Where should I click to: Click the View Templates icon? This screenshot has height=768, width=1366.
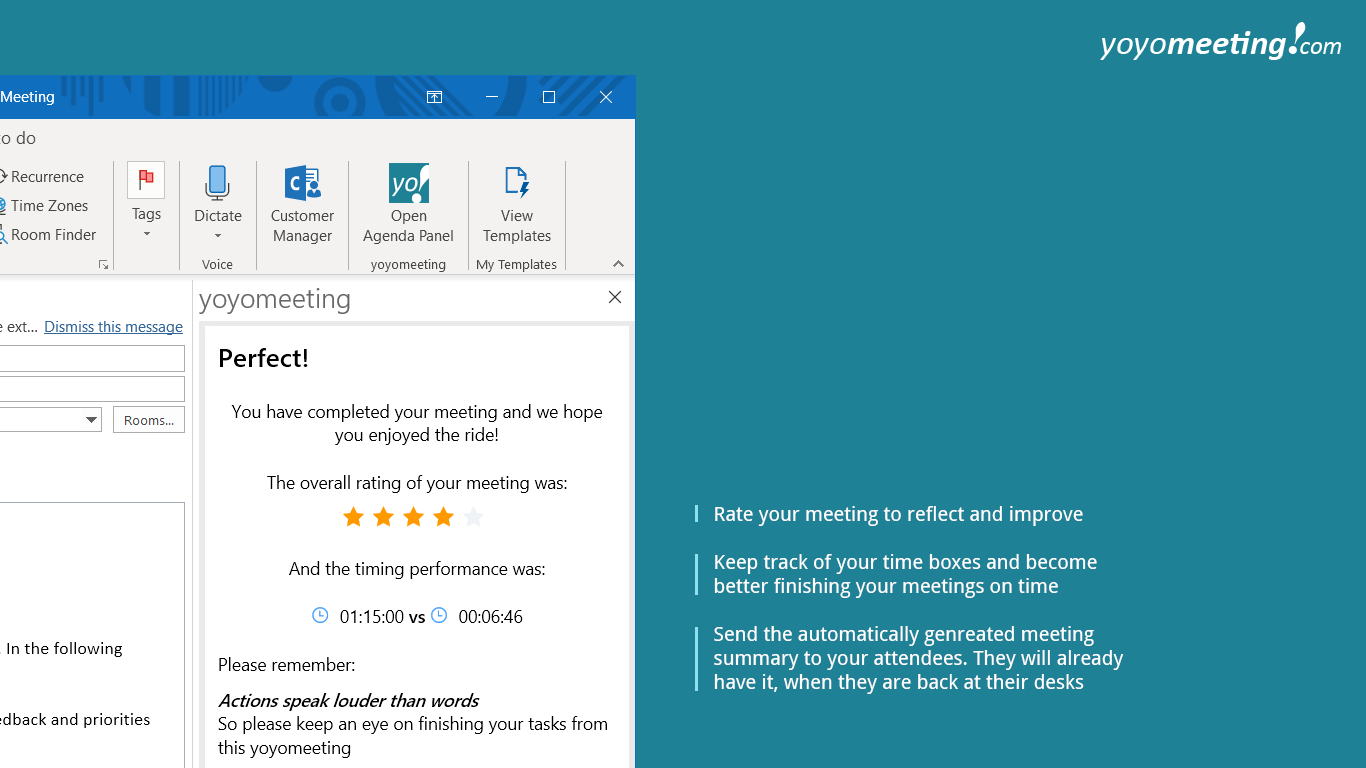(x=516, y=184)
